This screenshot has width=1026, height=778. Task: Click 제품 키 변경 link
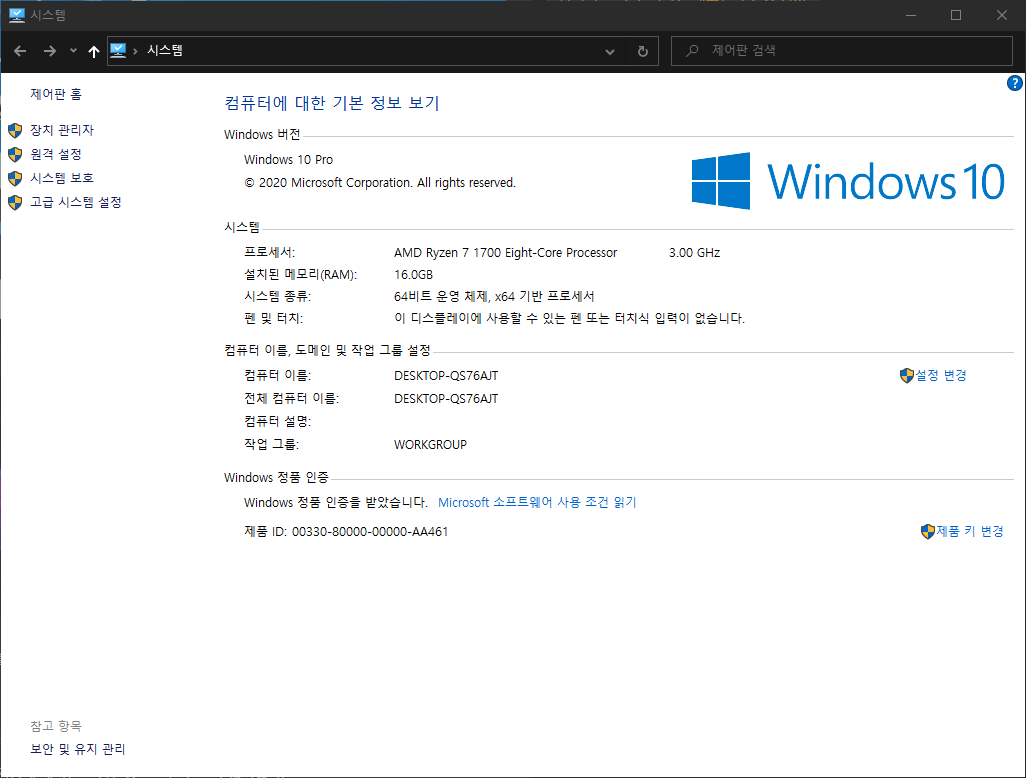[x=970, y=531]
